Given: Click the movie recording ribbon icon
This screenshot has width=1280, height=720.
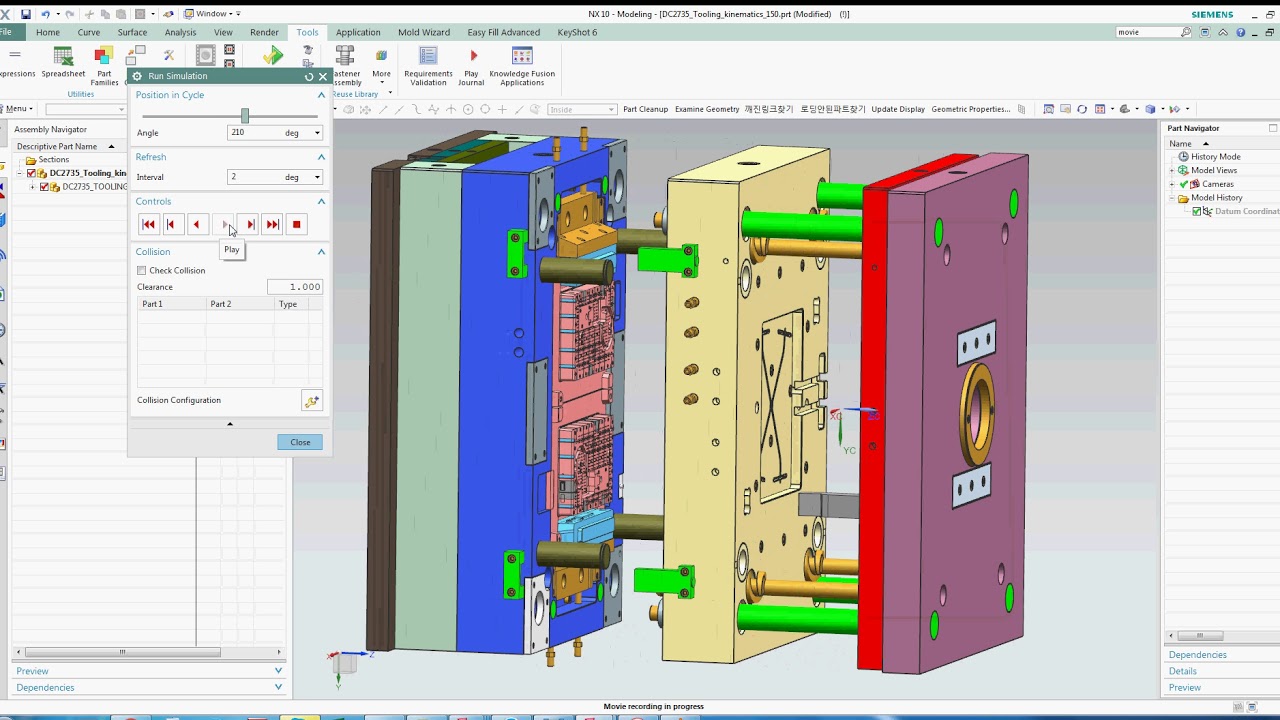Looking at the screenshot, I should pyautogui.click(x=205, y=55).
